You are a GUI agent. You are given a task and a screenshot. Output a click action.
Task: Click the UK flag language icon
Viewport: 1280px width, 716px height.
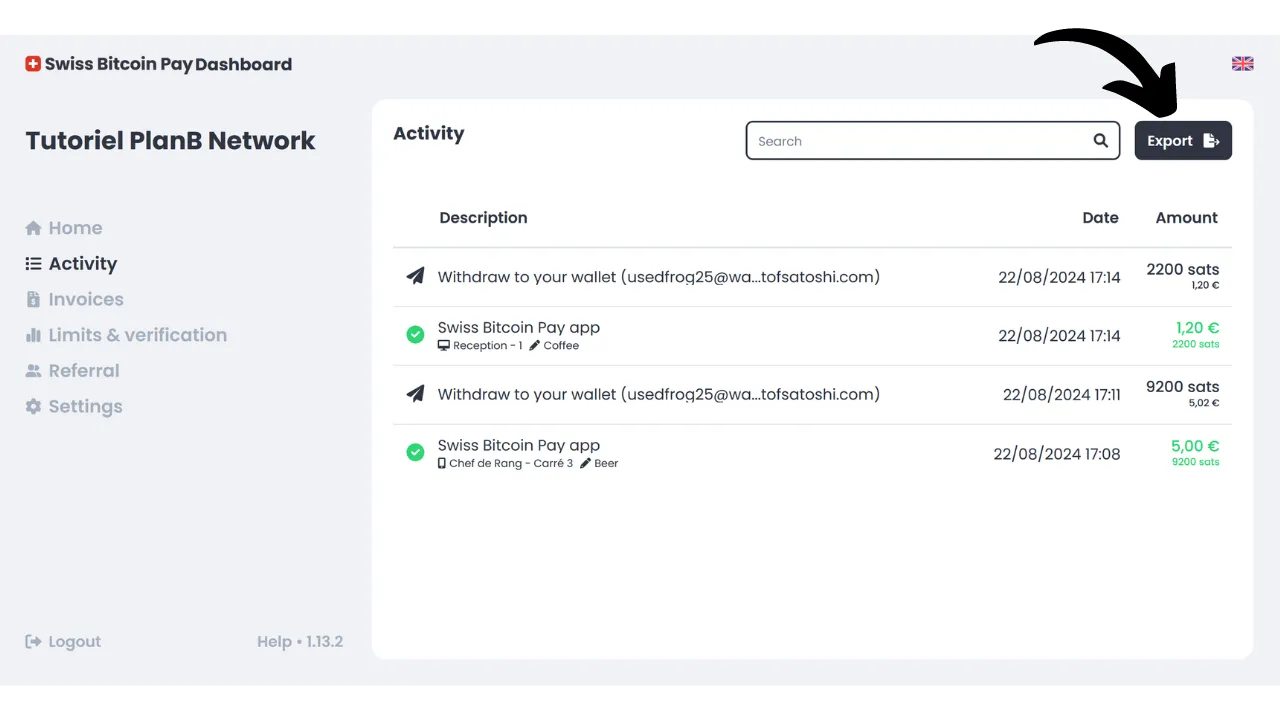[1242, 64]
